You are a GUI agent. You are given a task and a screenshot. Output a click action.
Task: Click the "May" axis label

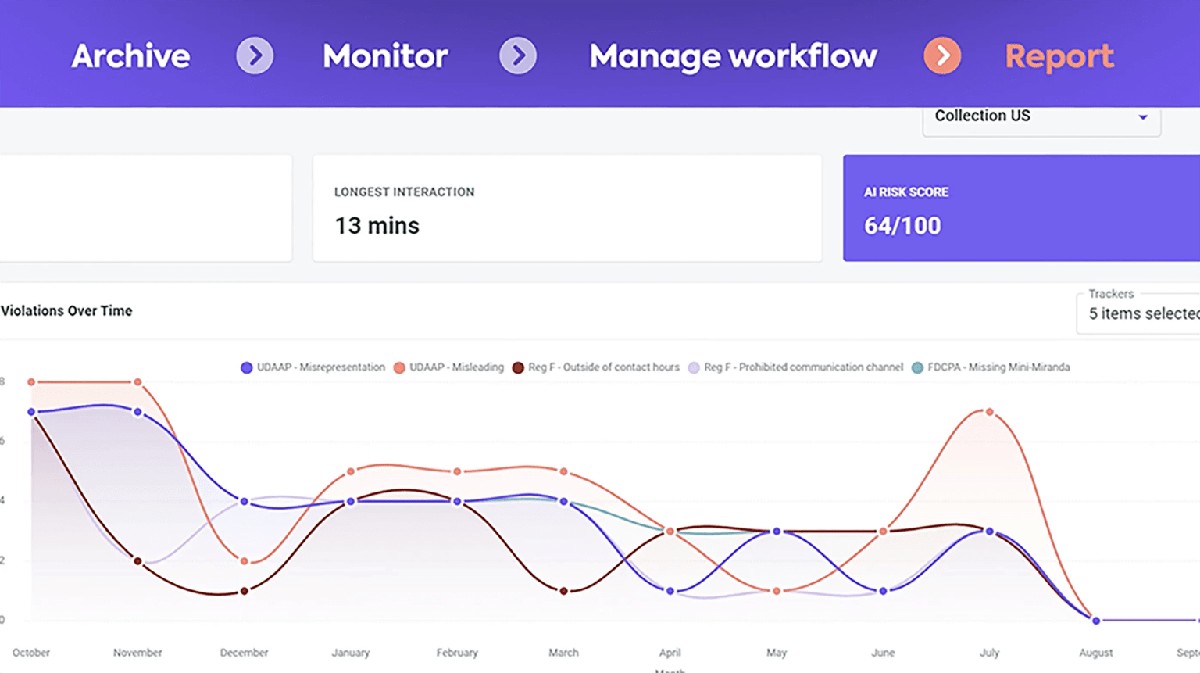[x=777, y=653]
